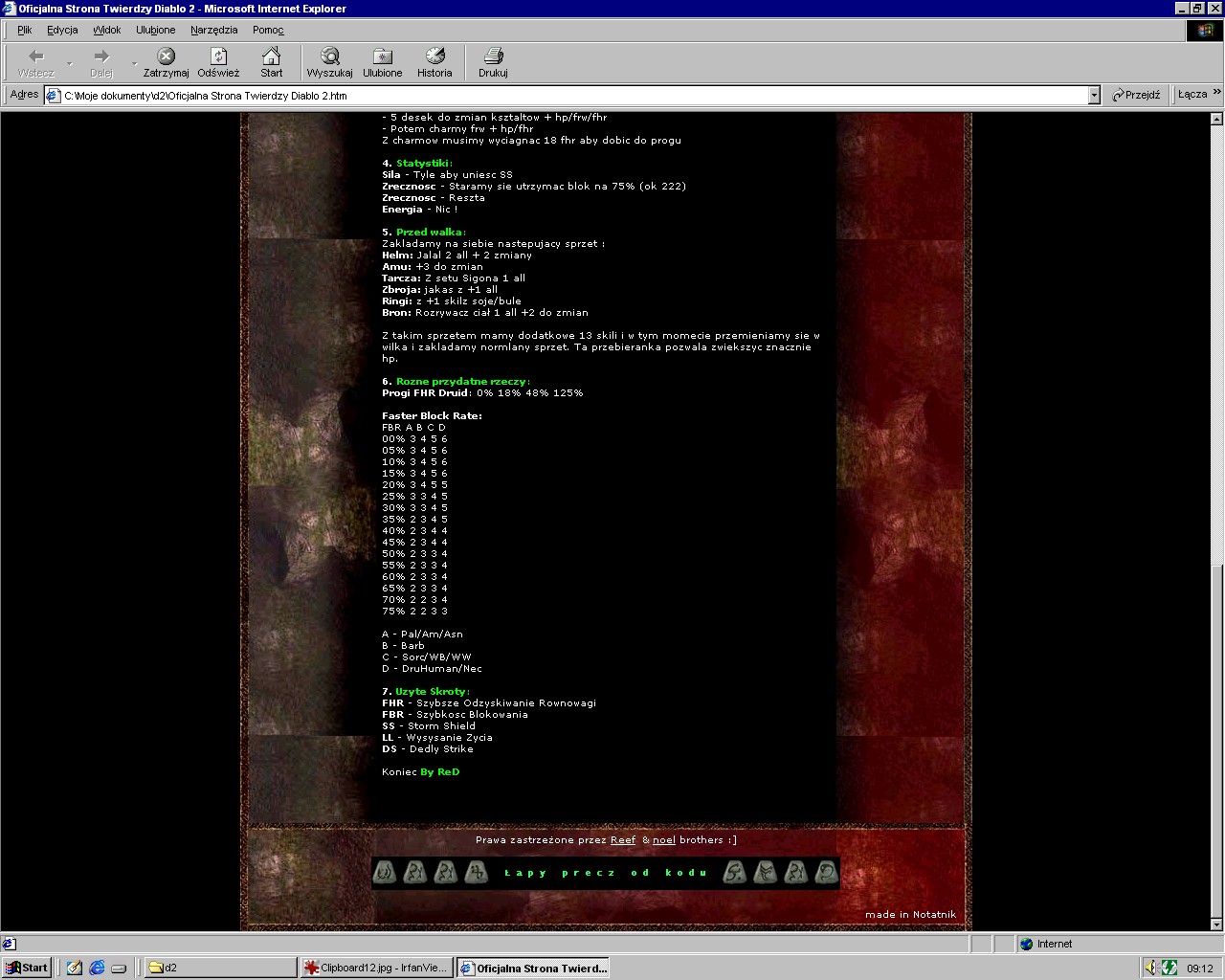Expand the Łącza links chevron

[x=1216, y=93]
